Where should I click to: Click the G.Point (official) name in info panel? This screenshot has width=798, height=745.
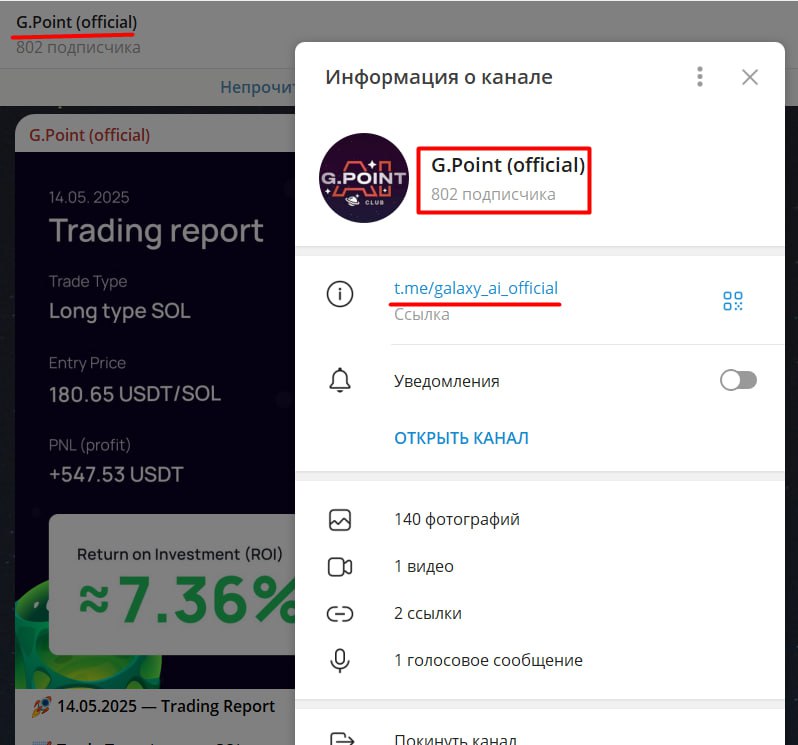click(508, 165)
